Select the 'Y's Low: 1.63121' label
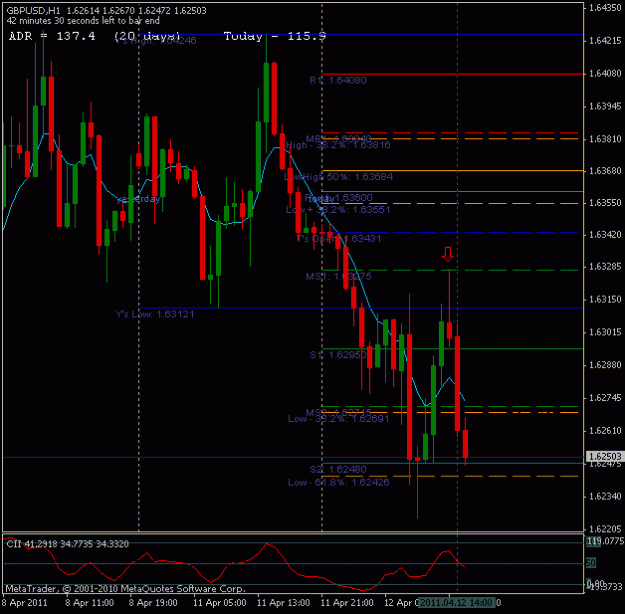 155,314
